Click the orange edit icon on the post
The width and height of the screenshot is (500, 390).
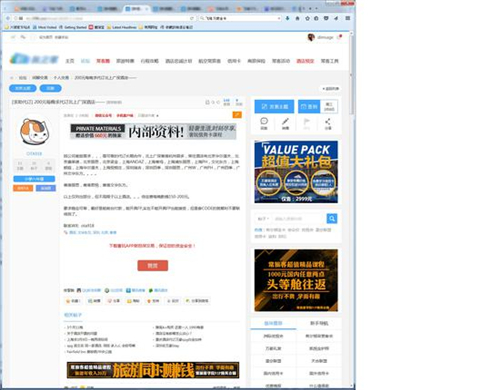(x=237, y=115)
